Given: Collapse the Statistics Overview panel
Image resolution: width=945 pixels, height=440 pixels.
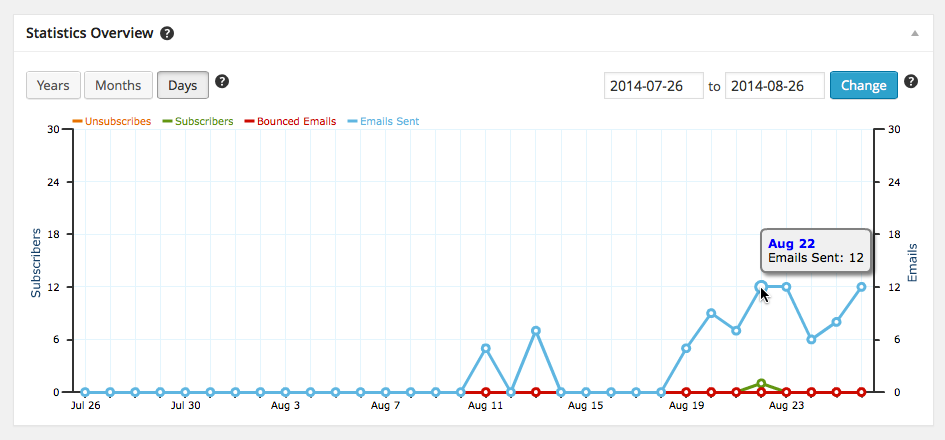Looking at the screenshot, I should point(914,34).
